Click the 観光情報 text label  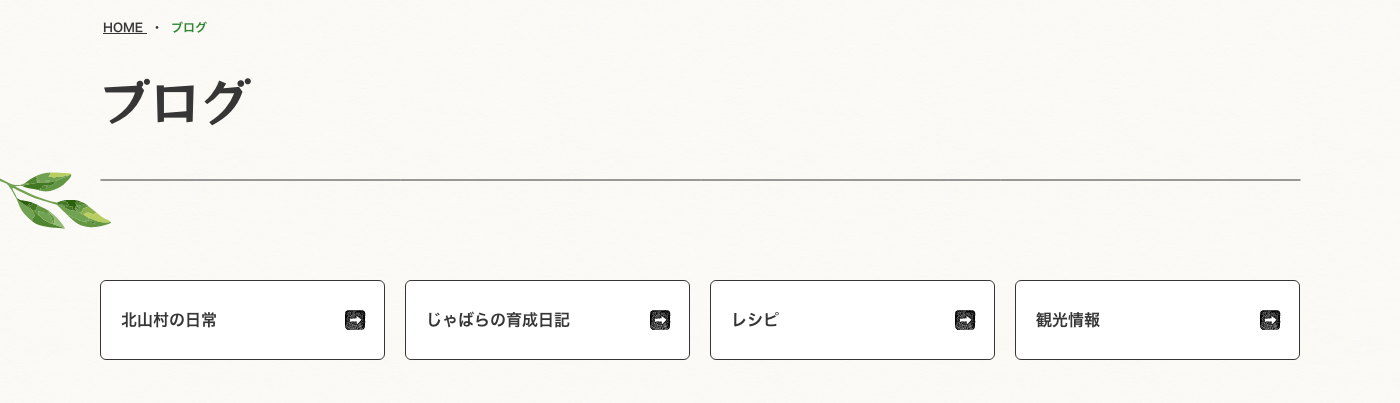click(1068, 320)
